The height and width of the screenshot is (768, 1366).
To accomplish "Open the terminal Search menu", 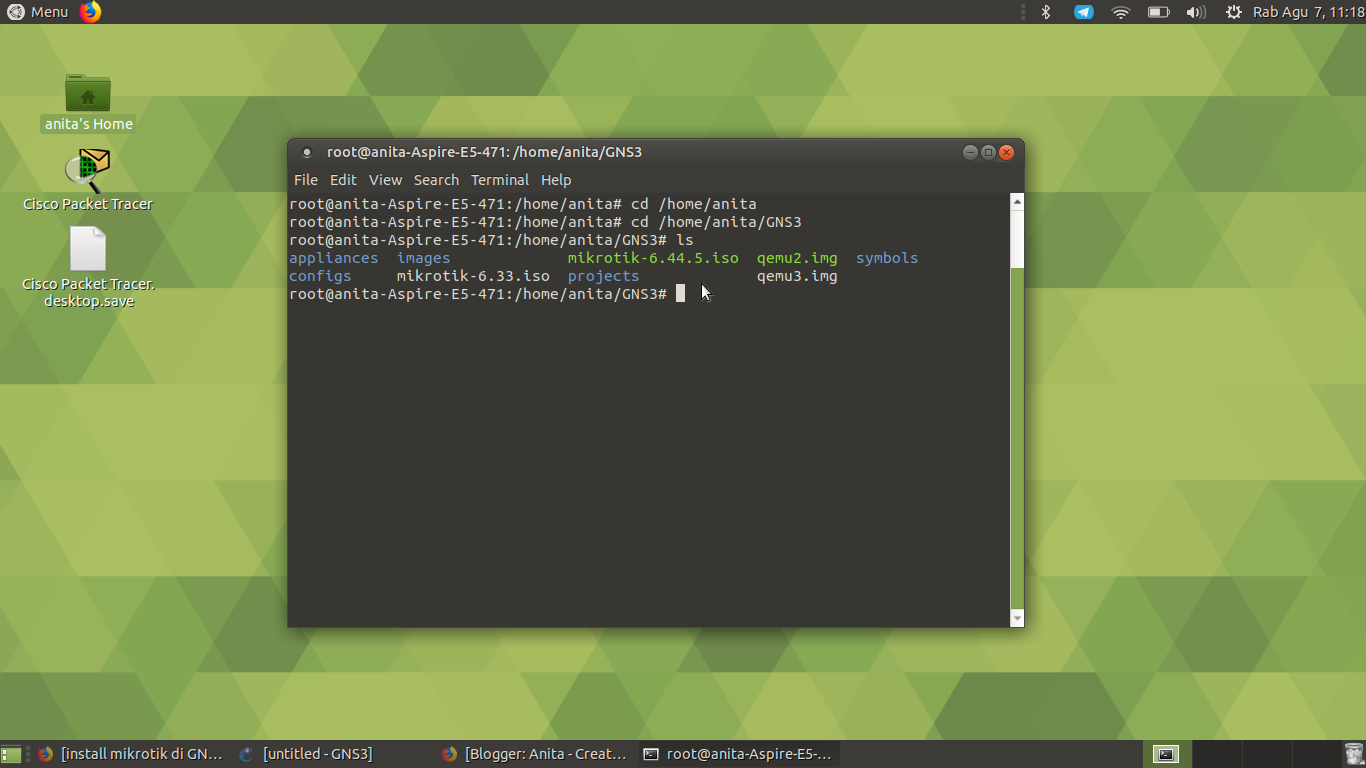I will pyautogui.click(x=436, y=180).
